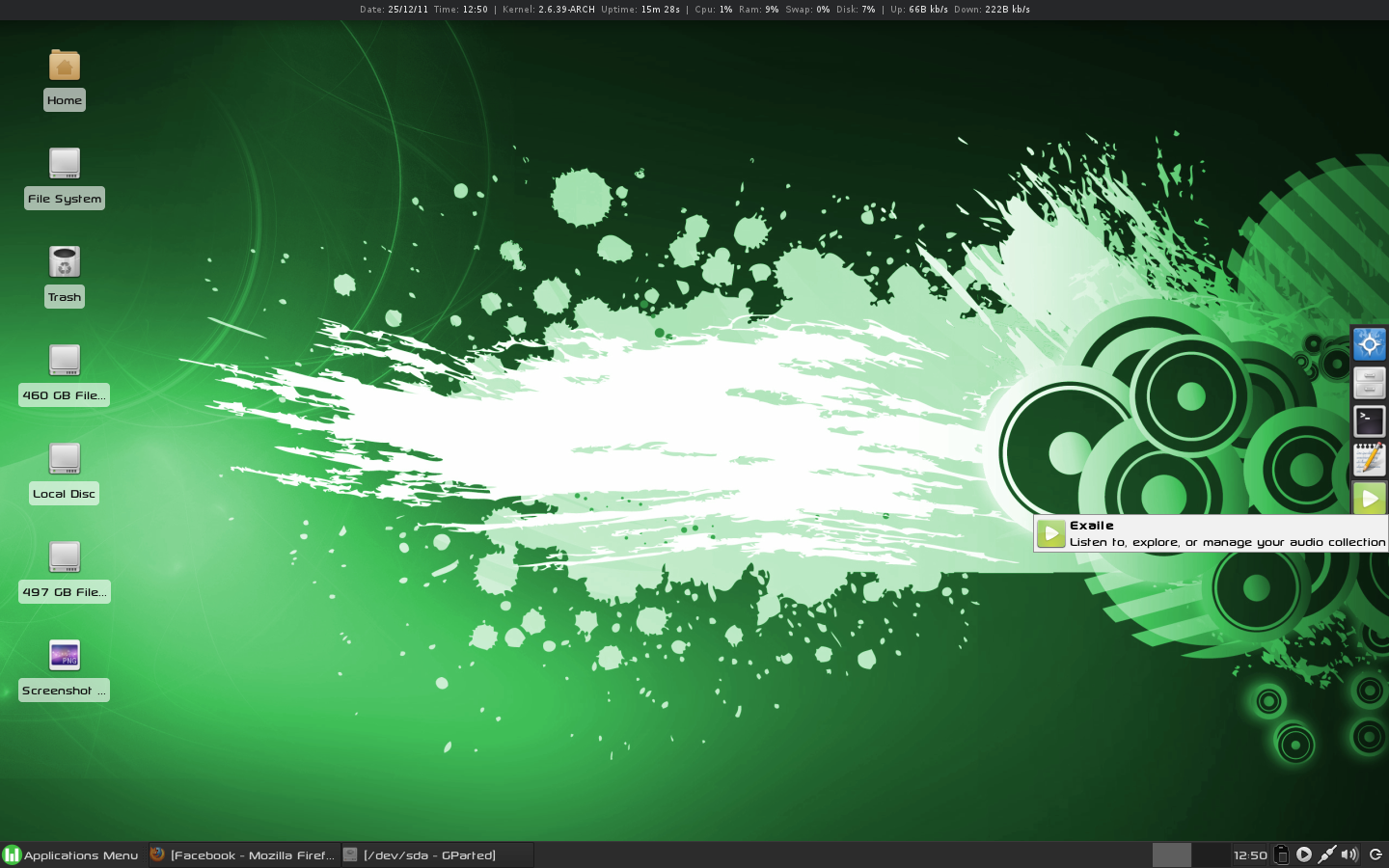Viewport: 1389px width, 868px height.
Task: Select the Local Disc drive icon
Action: (65, 459)
